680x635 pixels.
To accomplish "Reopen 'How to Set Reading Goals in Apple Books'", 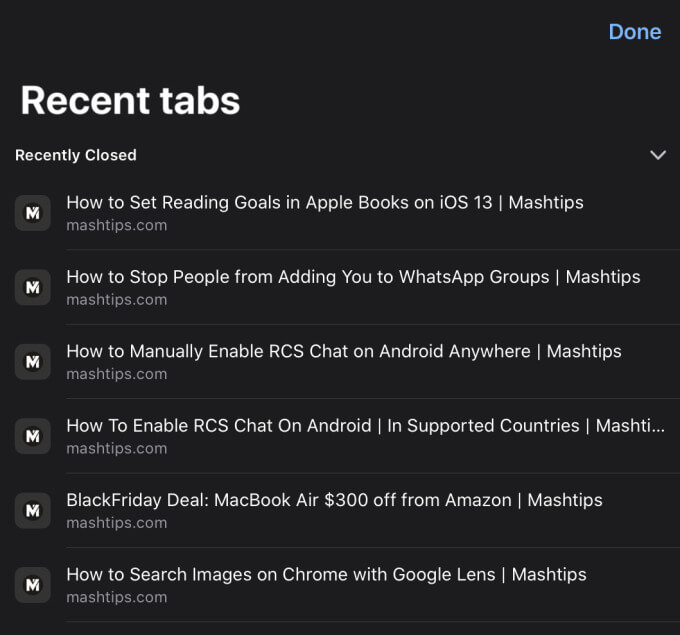I will pyautogui.click(x=324, y=202).
